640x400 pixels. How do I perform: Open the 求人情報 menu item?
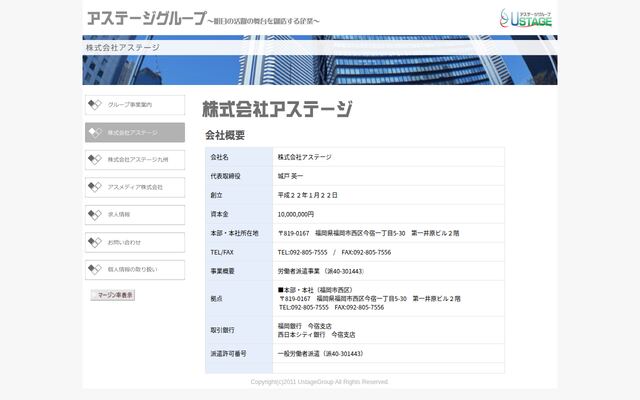point(135,215)
